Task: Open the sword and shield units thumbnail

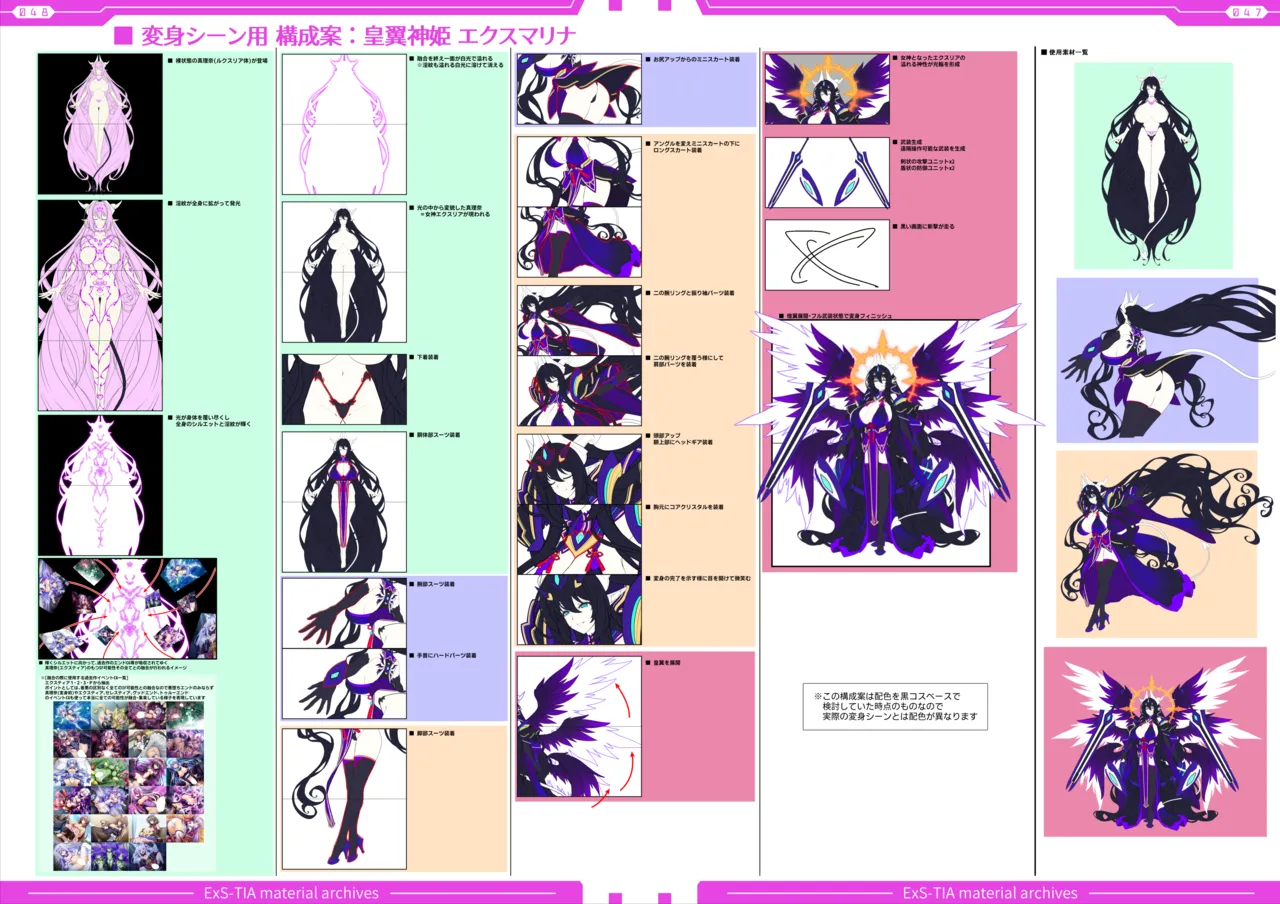Action: (827, 173)
